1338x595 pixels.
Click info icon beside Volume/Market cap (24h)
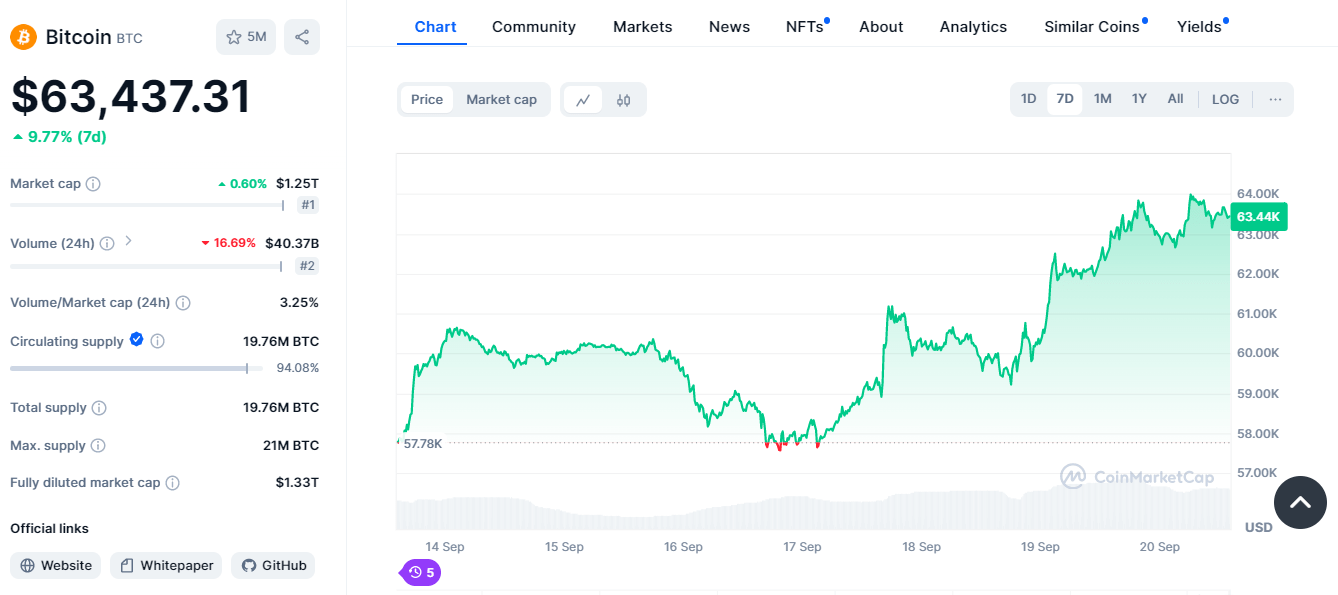coord(183,302)
